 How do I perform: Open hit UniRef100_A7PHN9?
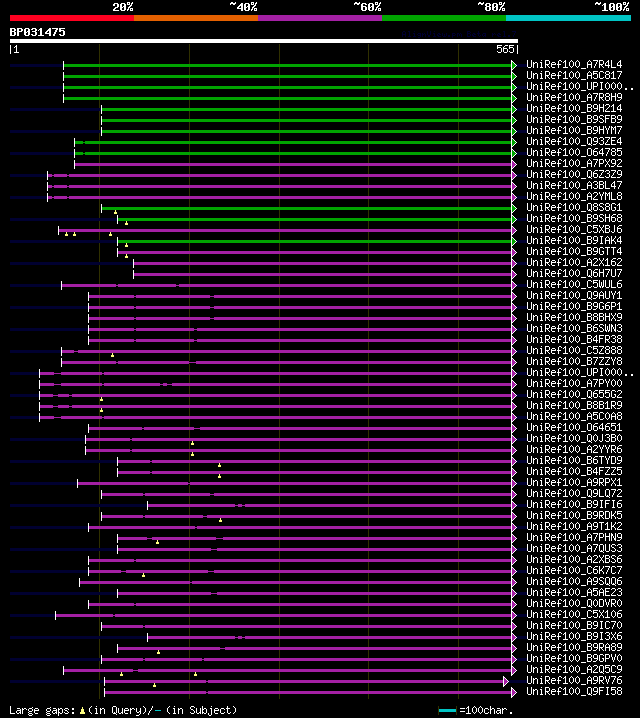pos(574,537)
